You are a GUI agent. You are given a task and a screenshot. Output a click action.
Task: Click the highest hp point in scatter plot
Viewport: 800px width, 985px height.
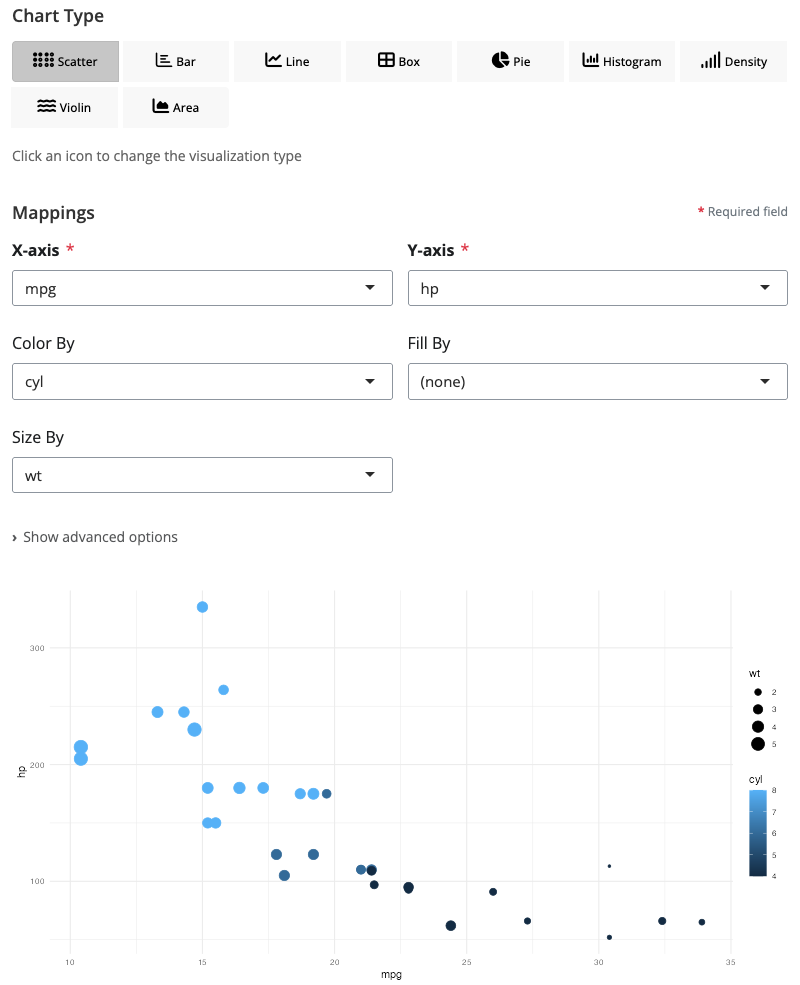202,607
